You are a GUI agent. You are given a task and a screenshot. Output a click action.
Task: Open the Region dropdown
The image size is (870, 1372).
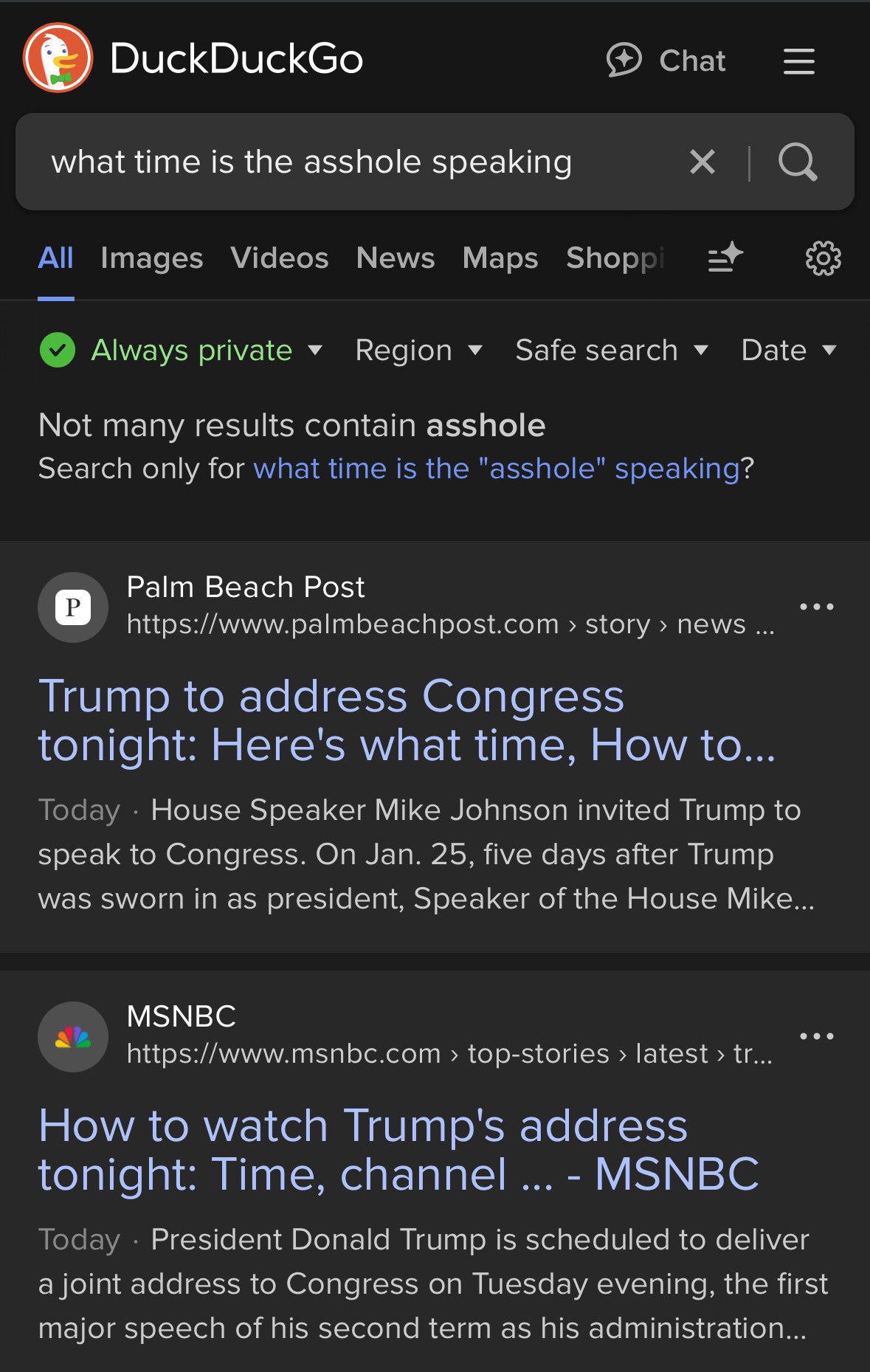(x=418, y=350)
